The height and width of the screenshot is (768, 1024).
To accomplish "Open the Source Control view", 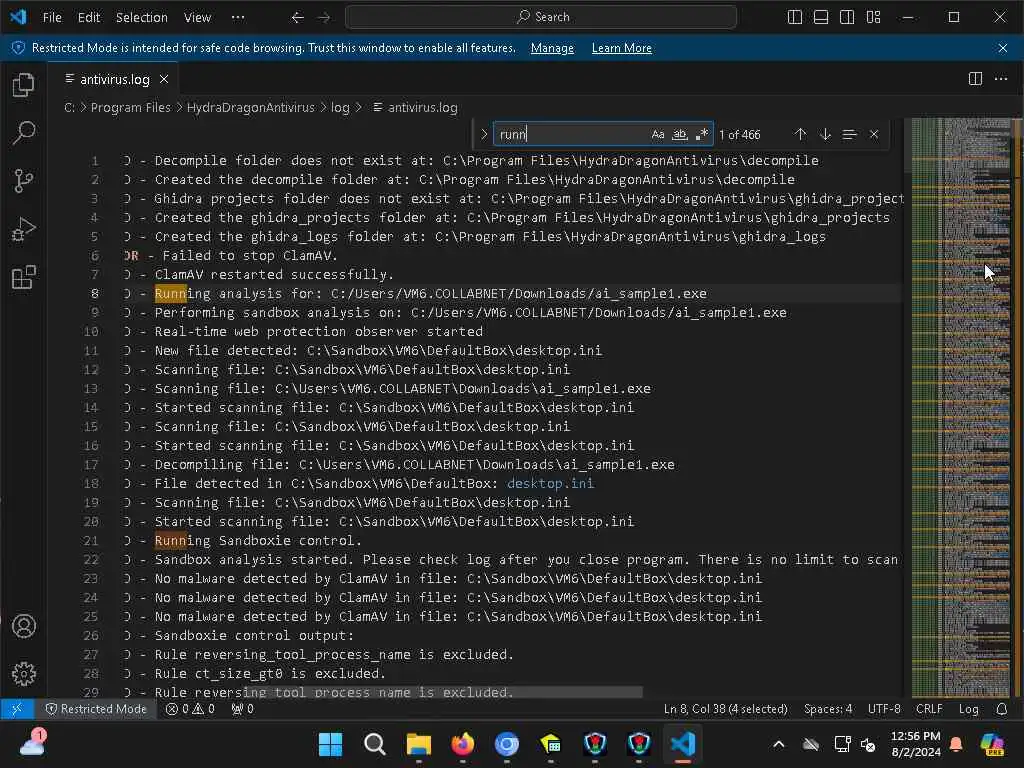I will coord(24,181).
